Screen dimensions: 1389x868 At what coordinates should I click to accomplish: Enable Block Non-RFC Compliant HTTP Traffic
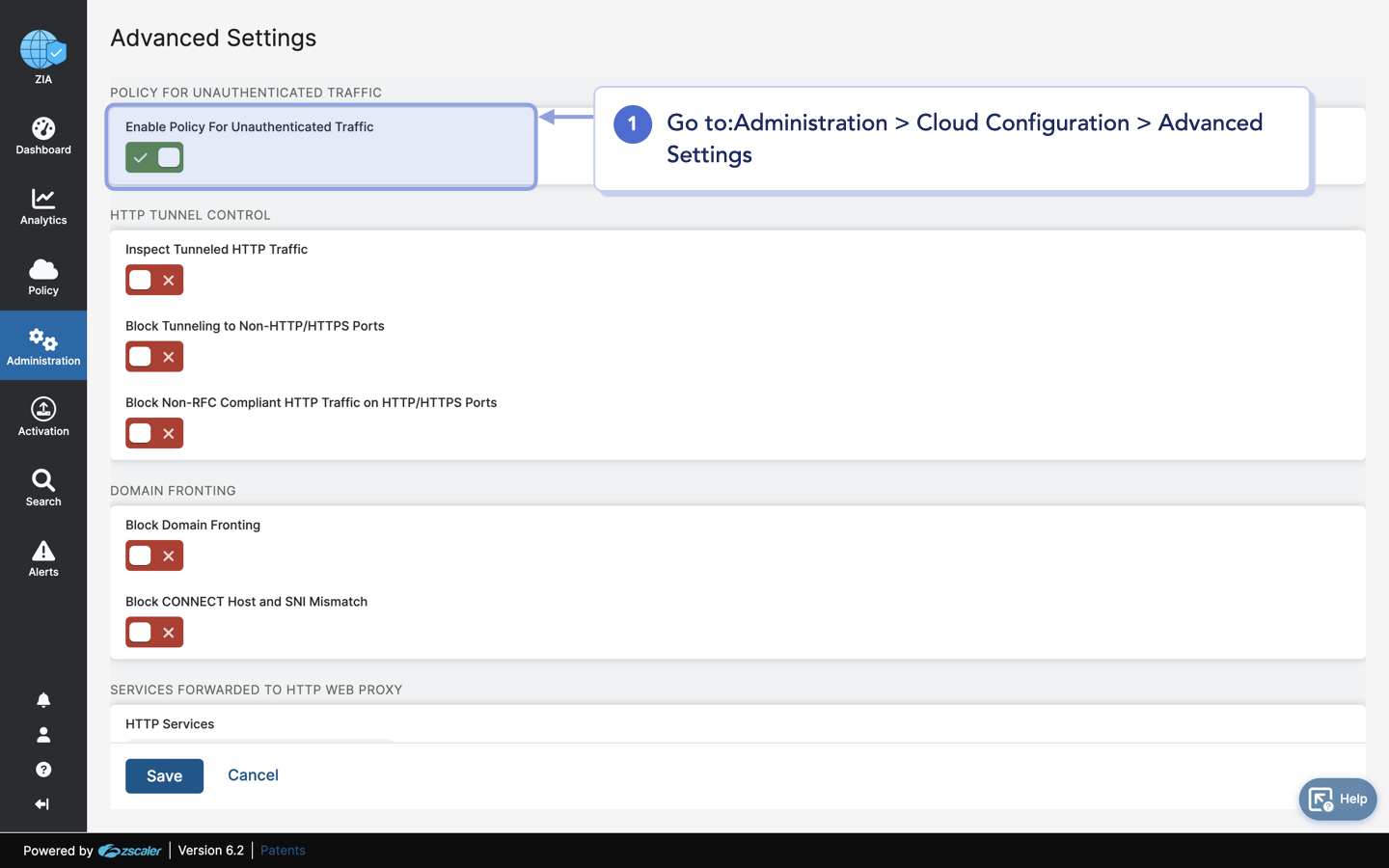pyautogui.click(x=153, y=433)
